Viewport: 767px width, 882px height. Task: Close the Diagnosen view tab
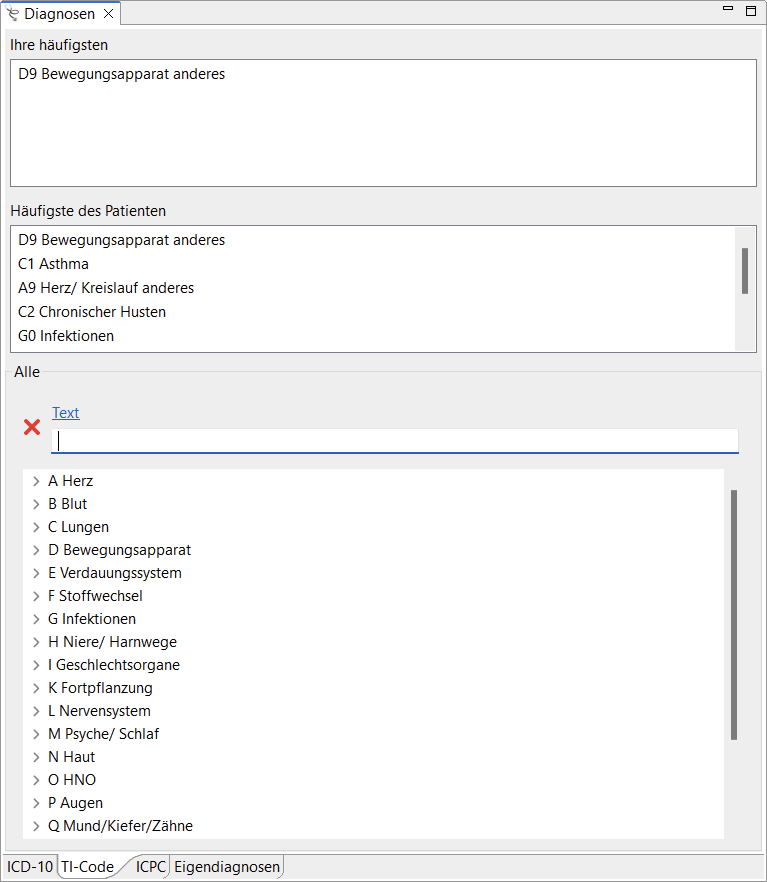(x=109, y=14)
